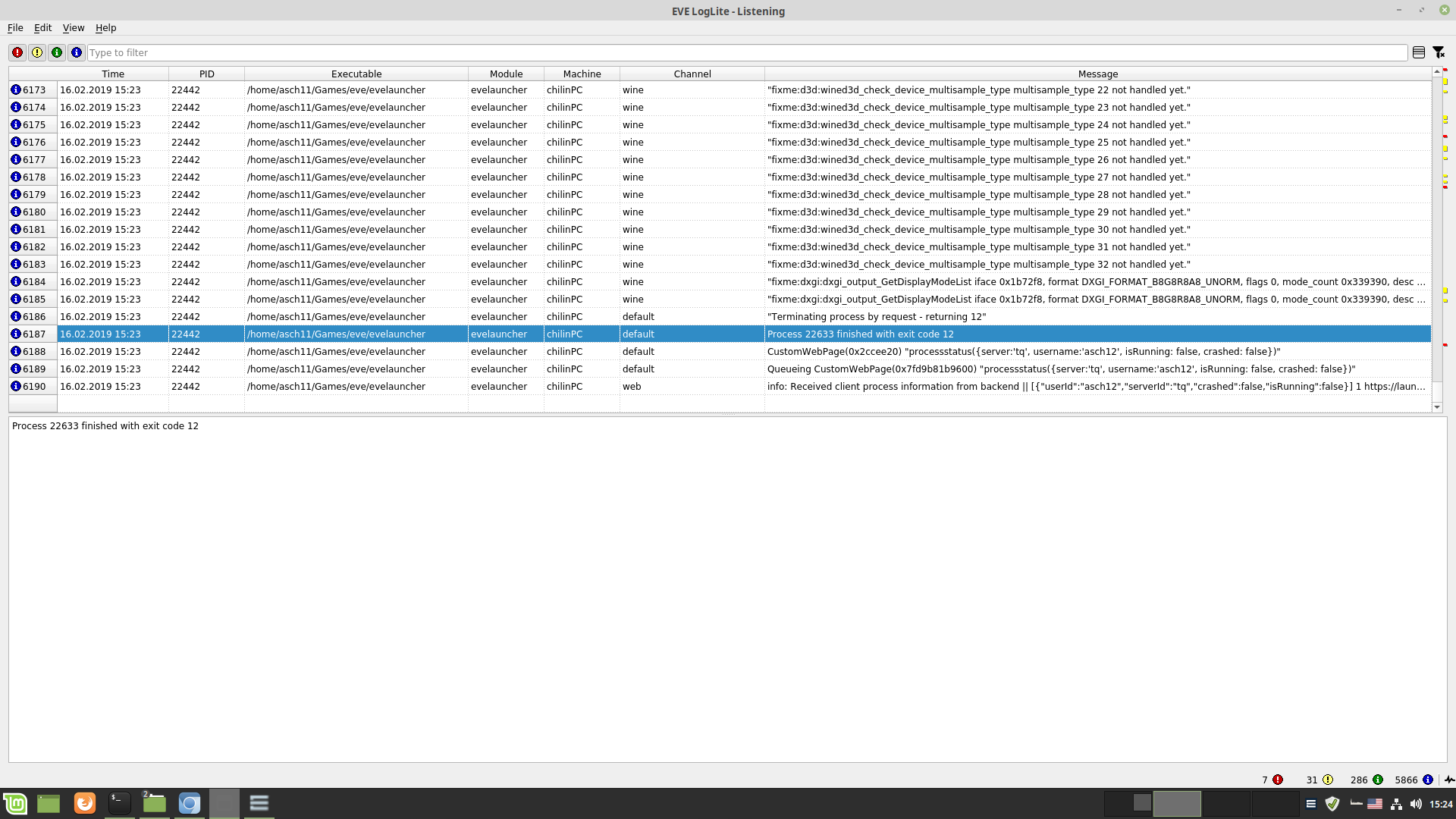Toggle the red error severity filter
This screenshot has width=1456, height=819.
(17, 52)
